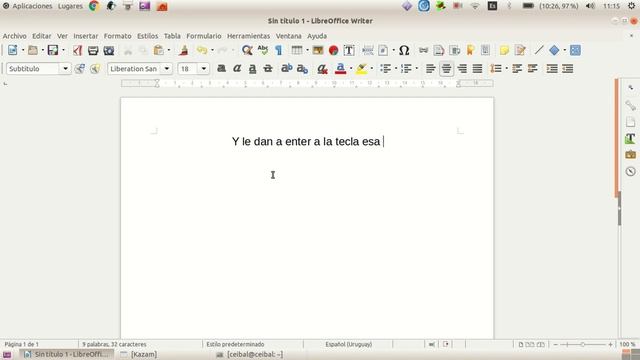The image size is (640, 360).
Task: Expand the Liberation Sans font dropdown
Action: tap(167, 69)
